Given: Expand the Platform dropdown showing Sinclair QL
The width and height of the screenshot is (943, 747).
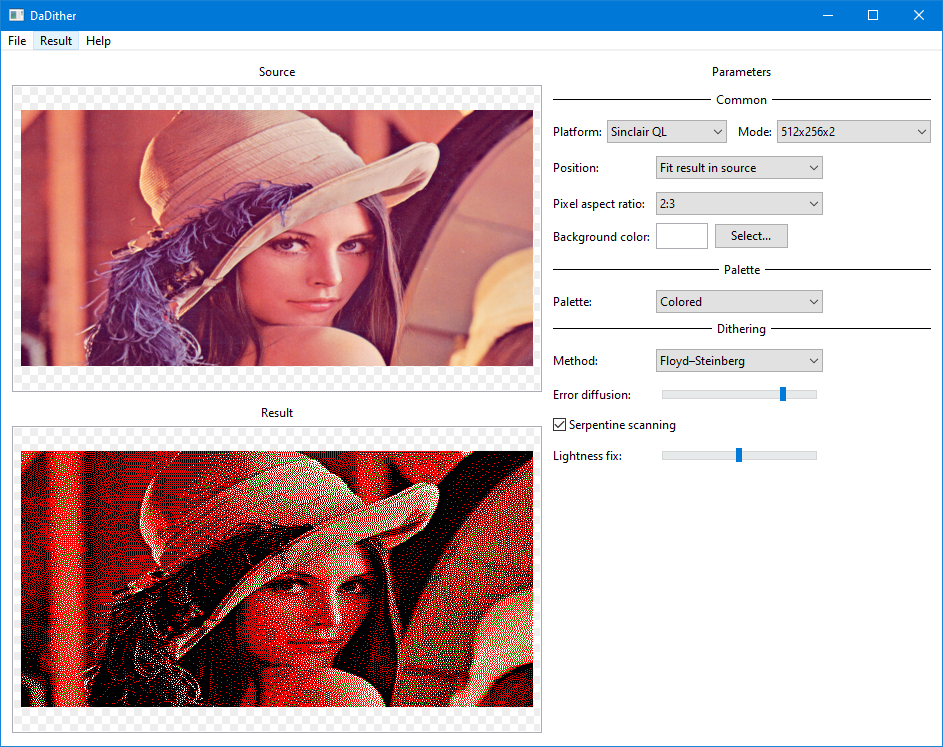Looking at the screenshot, I should pos(666,132).
